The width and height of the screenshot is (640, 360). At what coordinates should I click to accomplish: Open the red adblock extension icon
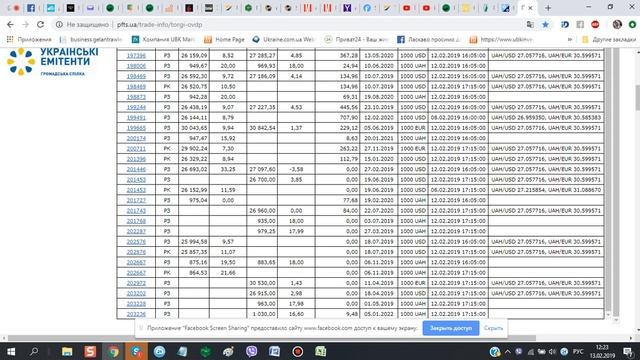595,24
